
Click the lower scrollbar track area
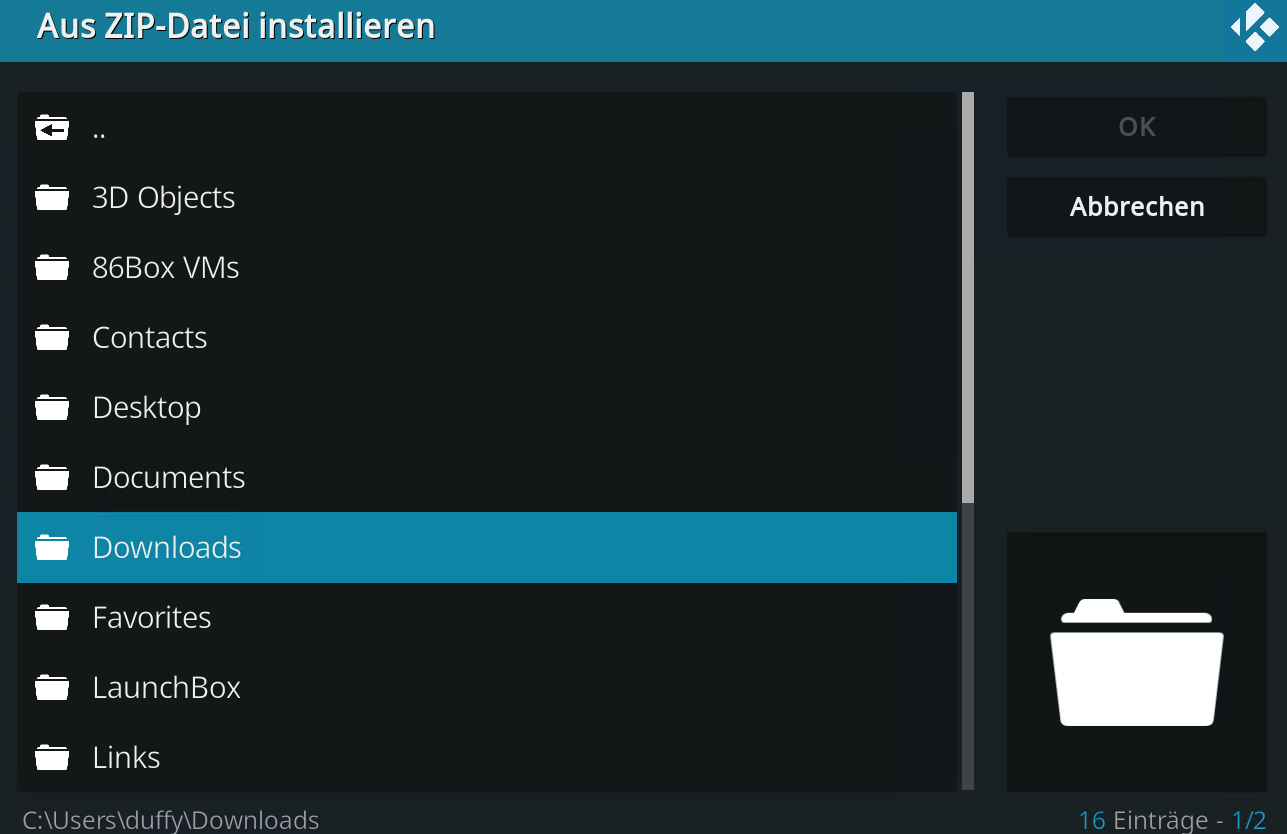coord(968,646)
